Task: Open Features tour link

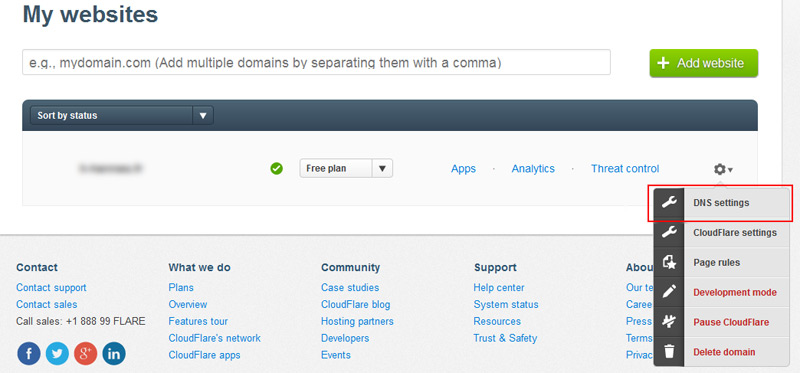Action: [x=198, y=321]
